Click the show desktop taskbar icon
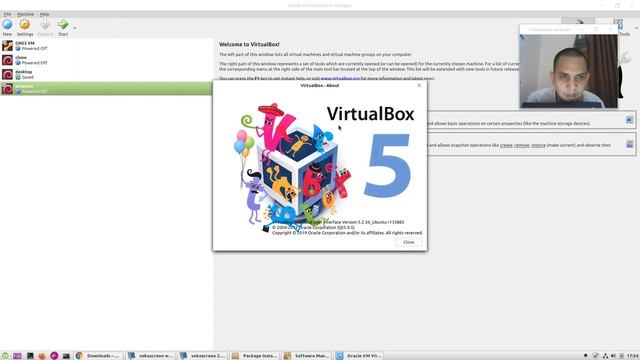Image resolution: width=640 pixels, height=360 pixels. coord(17,356)
